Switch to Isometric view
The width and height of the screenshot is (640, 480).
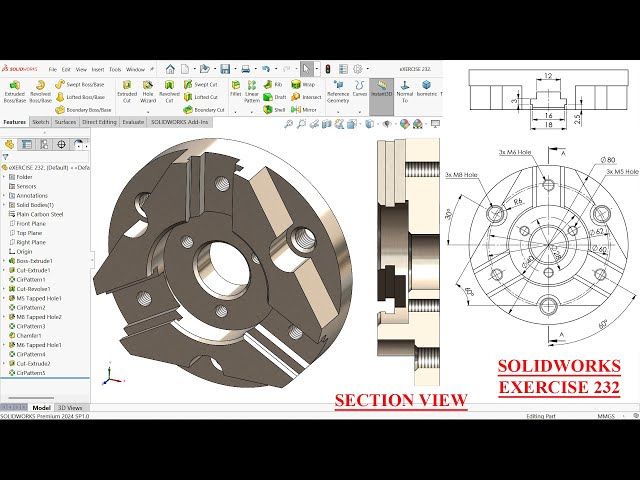click(427, 89)
